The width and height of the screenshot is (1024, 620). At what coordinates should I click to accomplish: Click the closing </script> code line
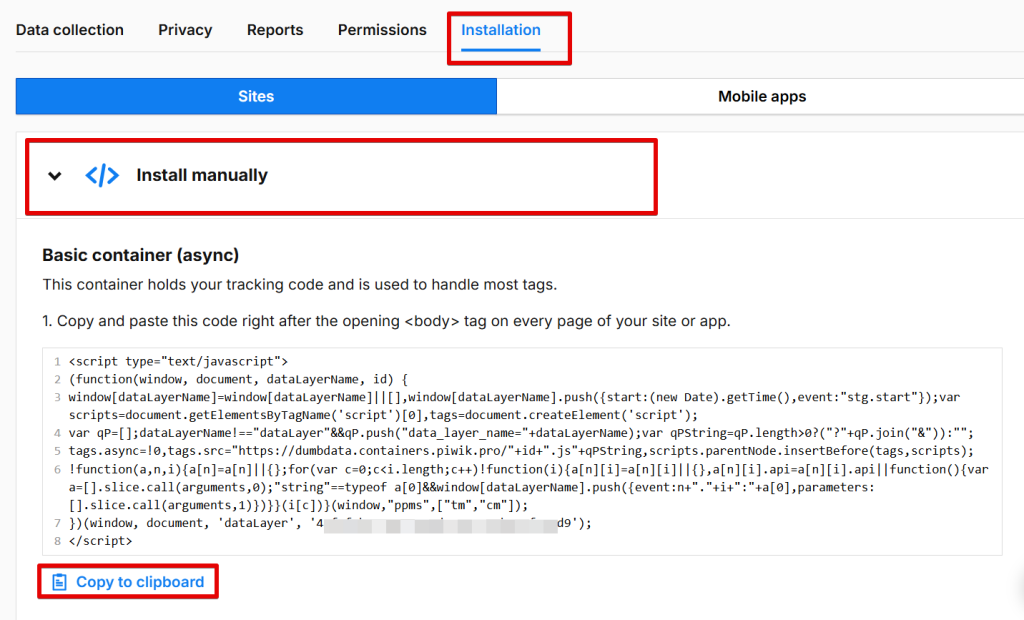click(x=100, y=541)
